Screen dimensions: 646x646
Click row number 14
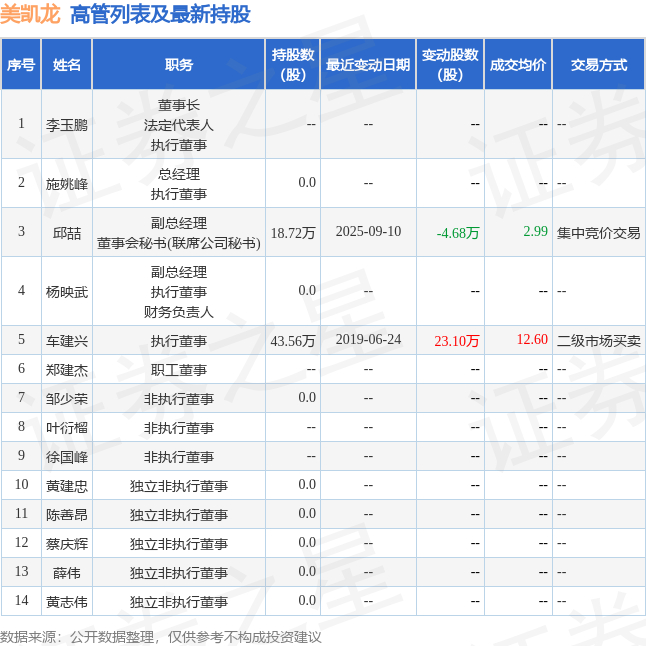pos(21,600)
